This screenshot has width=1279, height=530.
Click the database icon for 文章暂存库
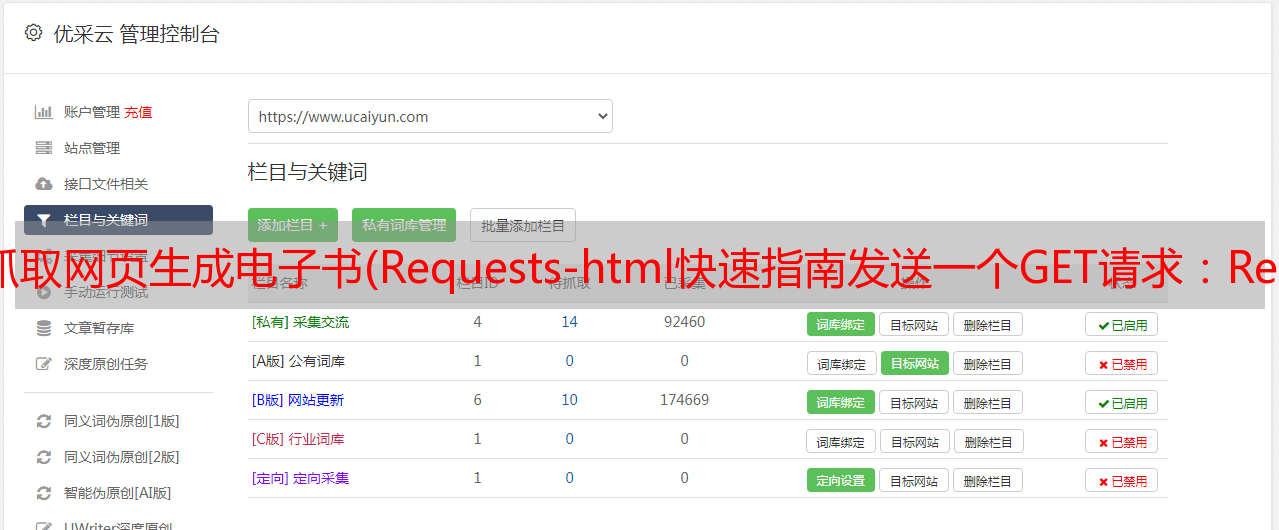pyautogui.click(x=43, y=328)
